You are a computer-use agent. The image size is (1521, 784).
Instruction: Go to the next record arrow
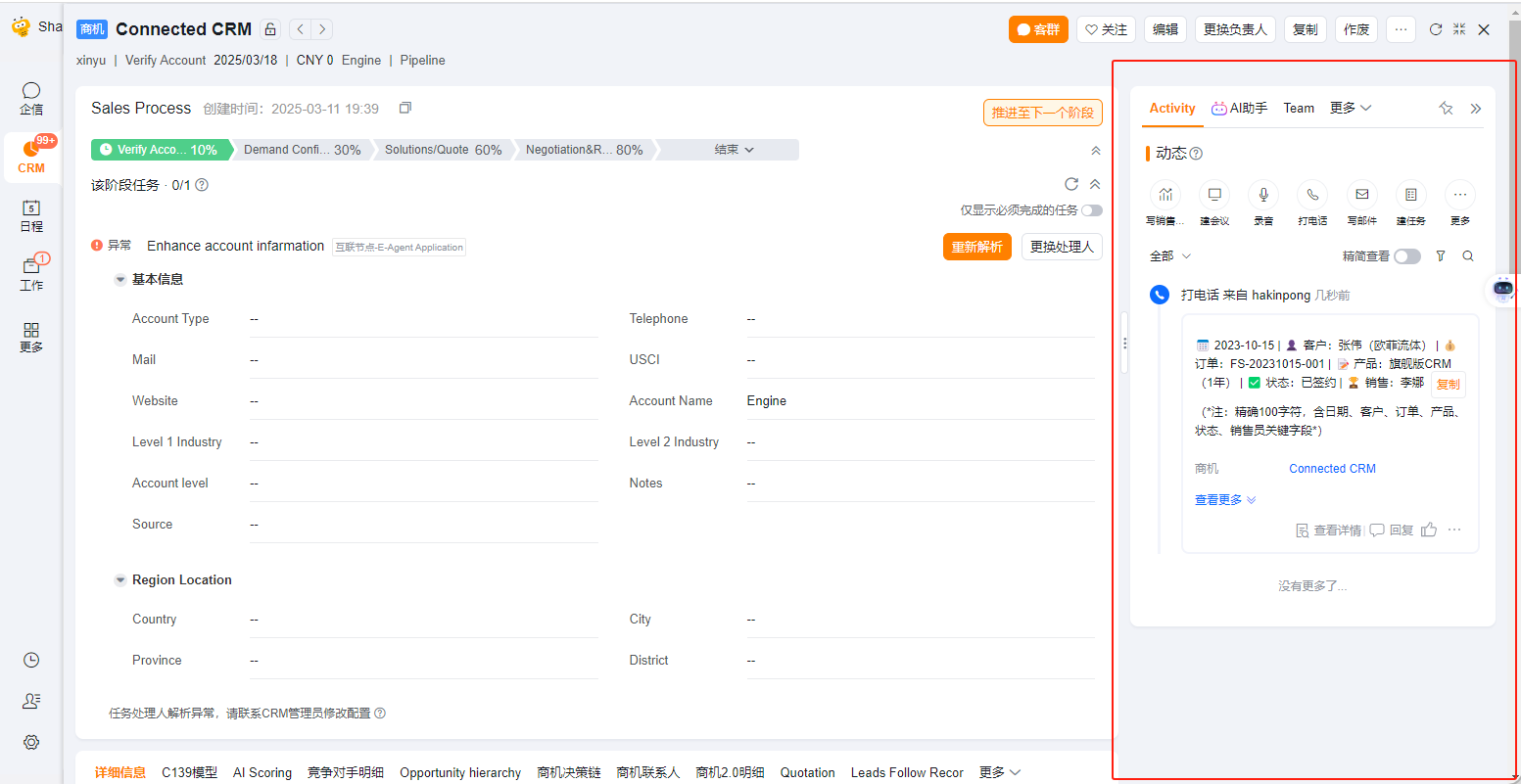[321, 29]
